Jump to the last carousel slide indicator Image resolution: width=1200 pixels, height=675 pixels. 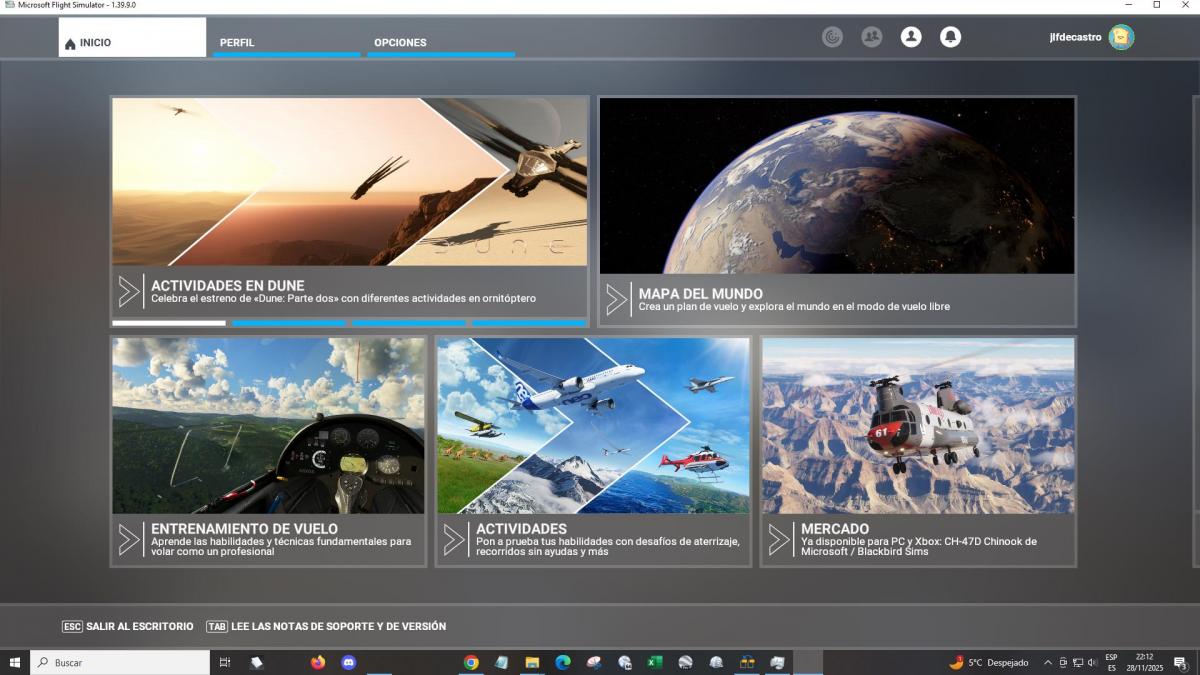point(529,323)
